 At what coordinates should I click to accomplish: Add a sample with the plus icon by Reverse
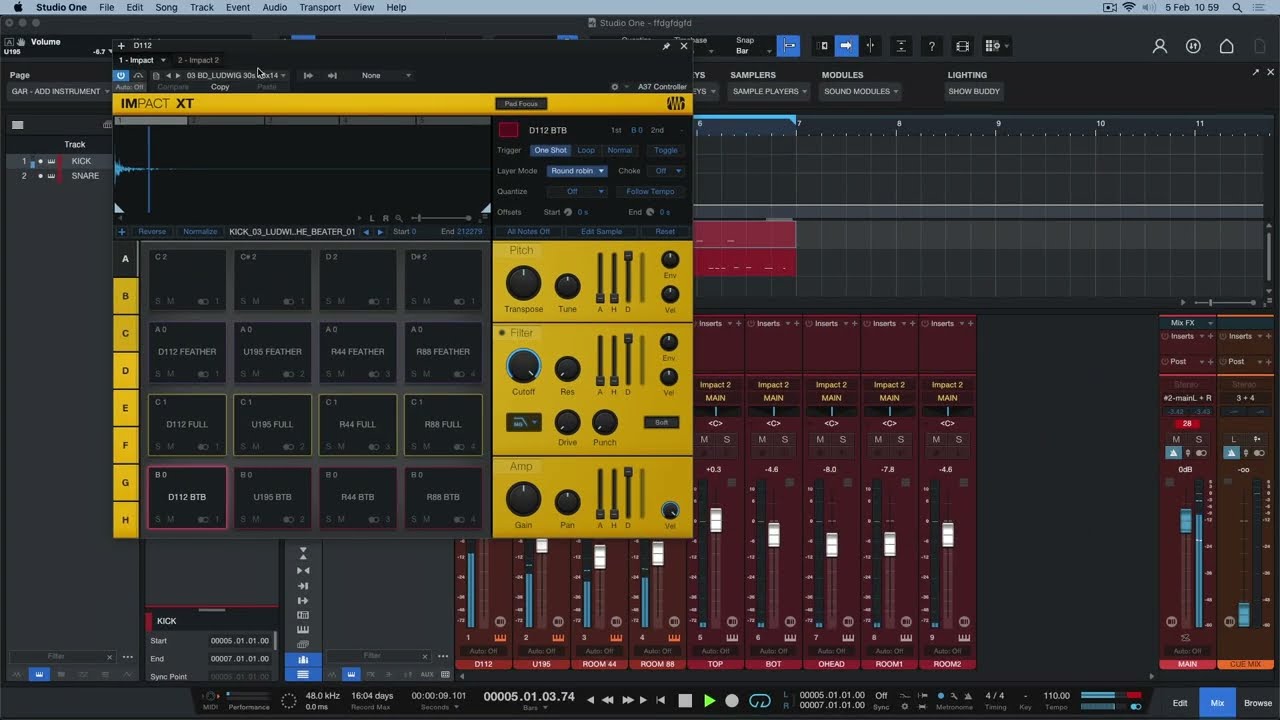(122, 232)
